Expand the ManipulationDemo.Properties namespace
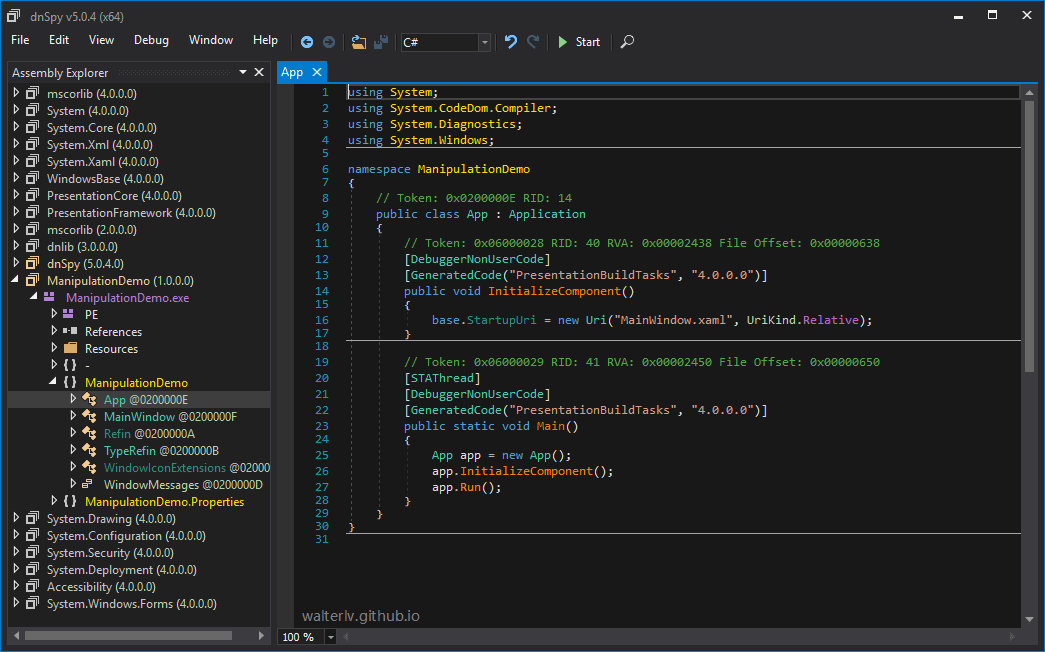 click(x=55, y=501)
